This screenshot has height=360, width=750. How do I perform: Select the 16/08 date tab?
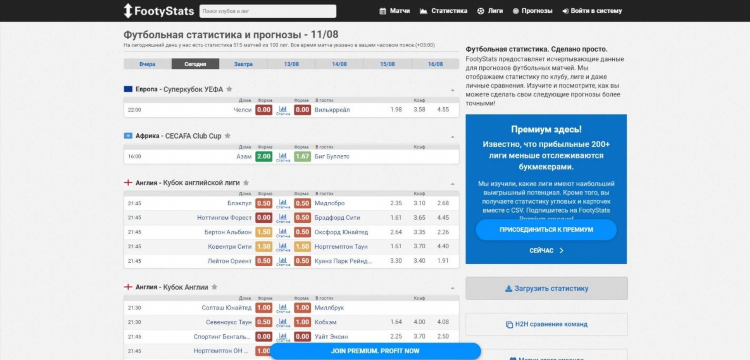435,64
